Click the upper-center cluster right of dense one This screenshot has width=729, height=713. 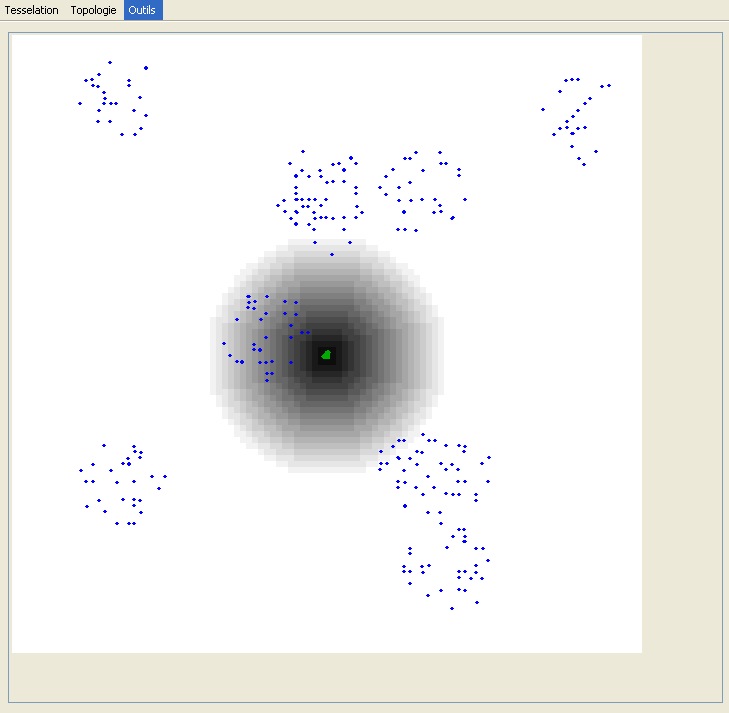coord(420,192)
